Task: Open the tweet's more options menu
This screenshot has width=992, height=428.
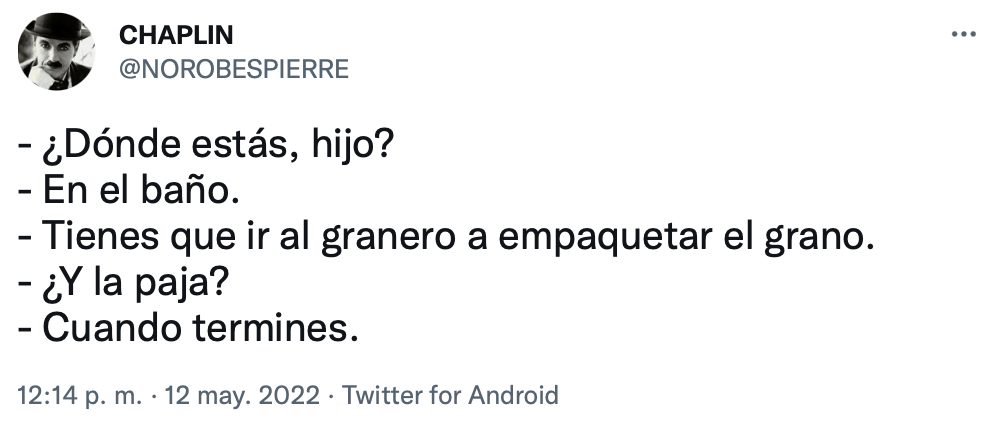Action: [961, 35]
